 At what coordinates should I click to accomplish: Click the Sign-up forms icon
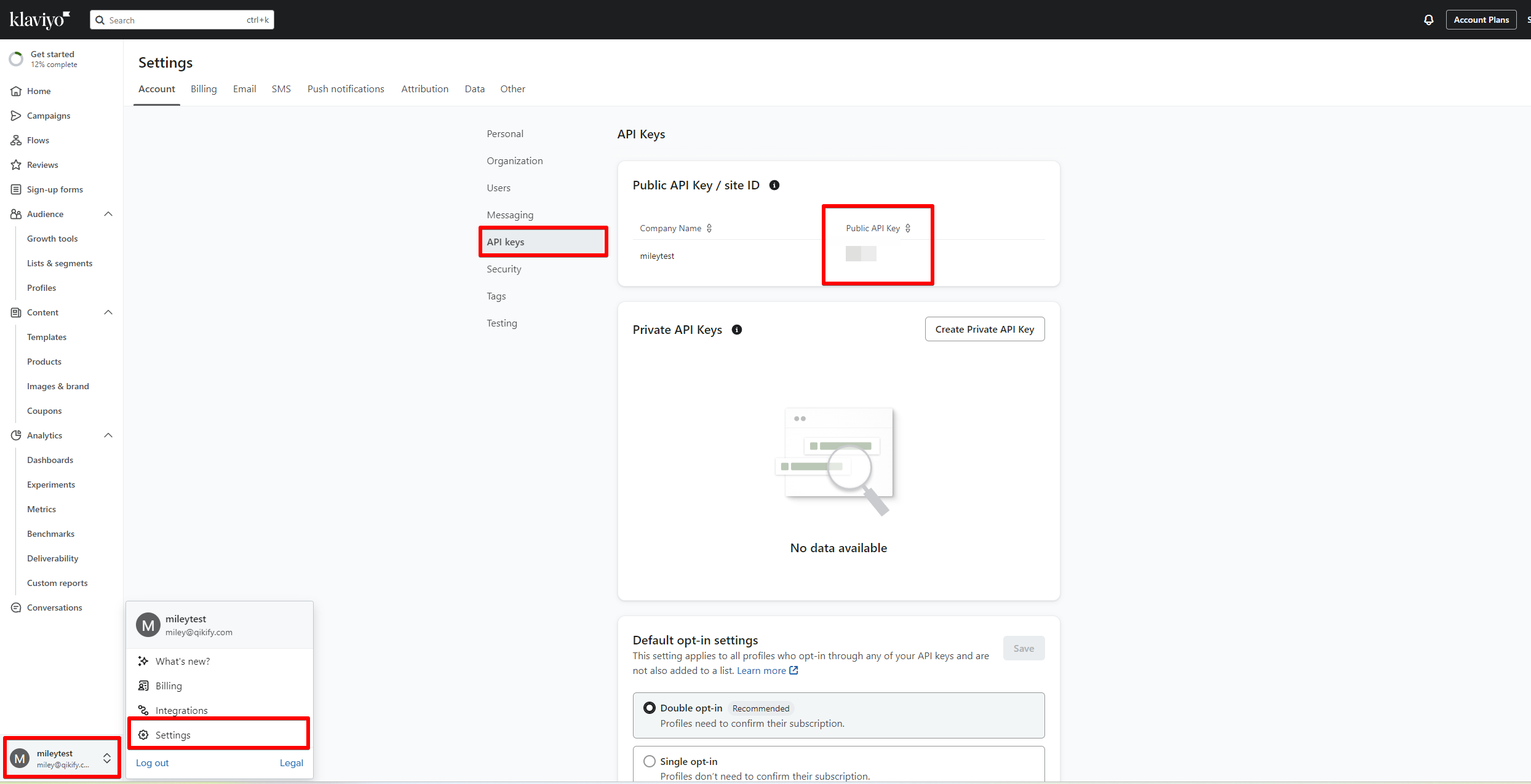[16, 189]
